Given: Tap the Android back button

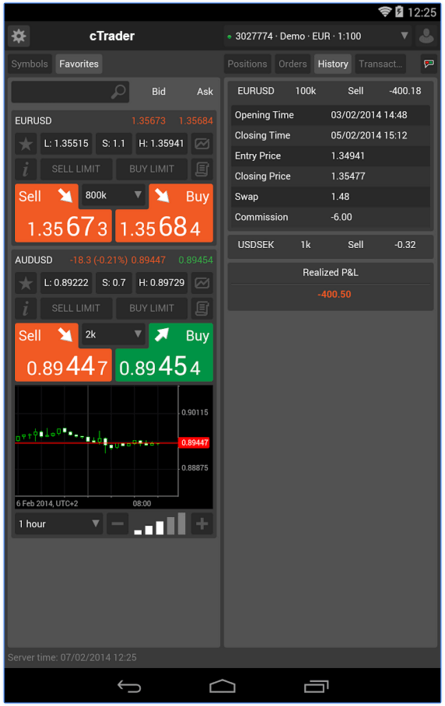Looking at the screenshot, I should (129, 686).
